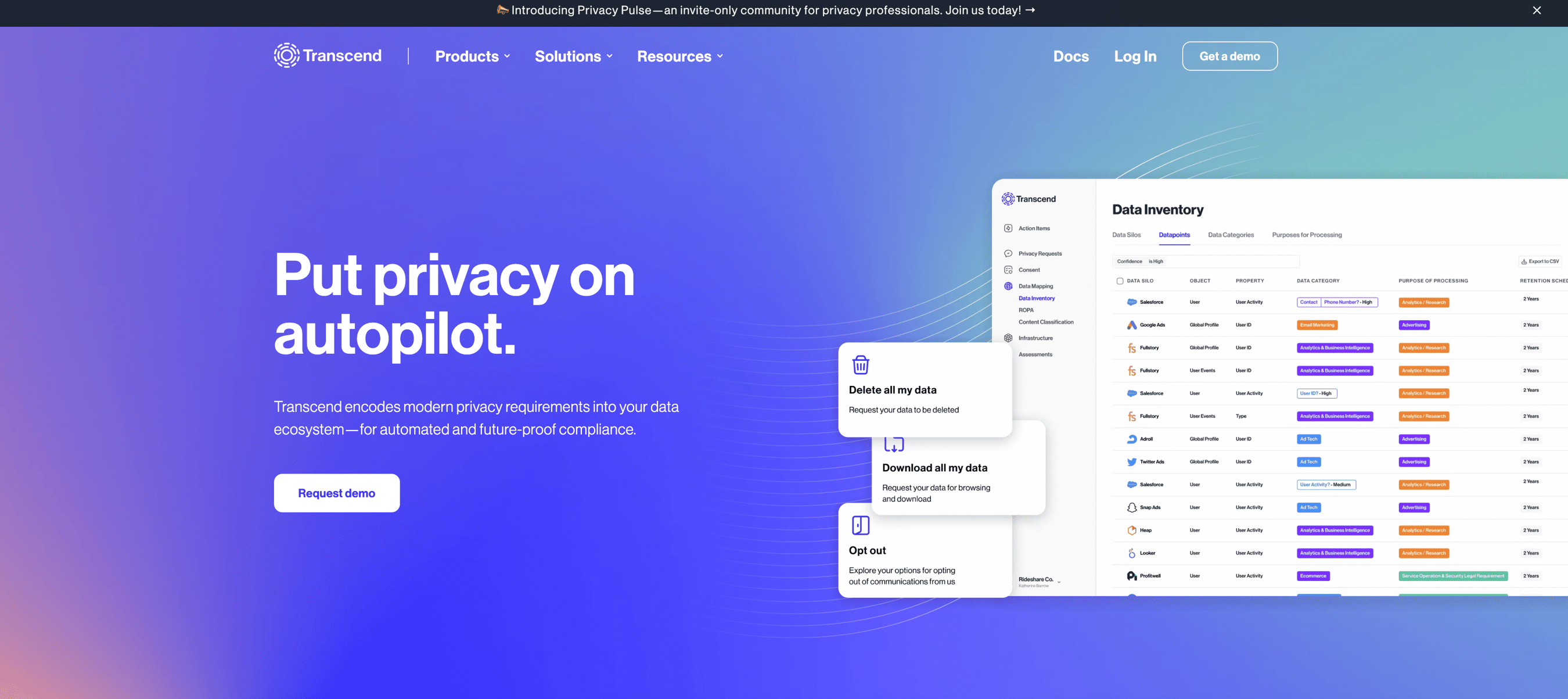The width and height of the screenshot is (1568, 699).
Task: Dismiss the Privacy Pulse announcement banner
Action: tap(1537, 10)
